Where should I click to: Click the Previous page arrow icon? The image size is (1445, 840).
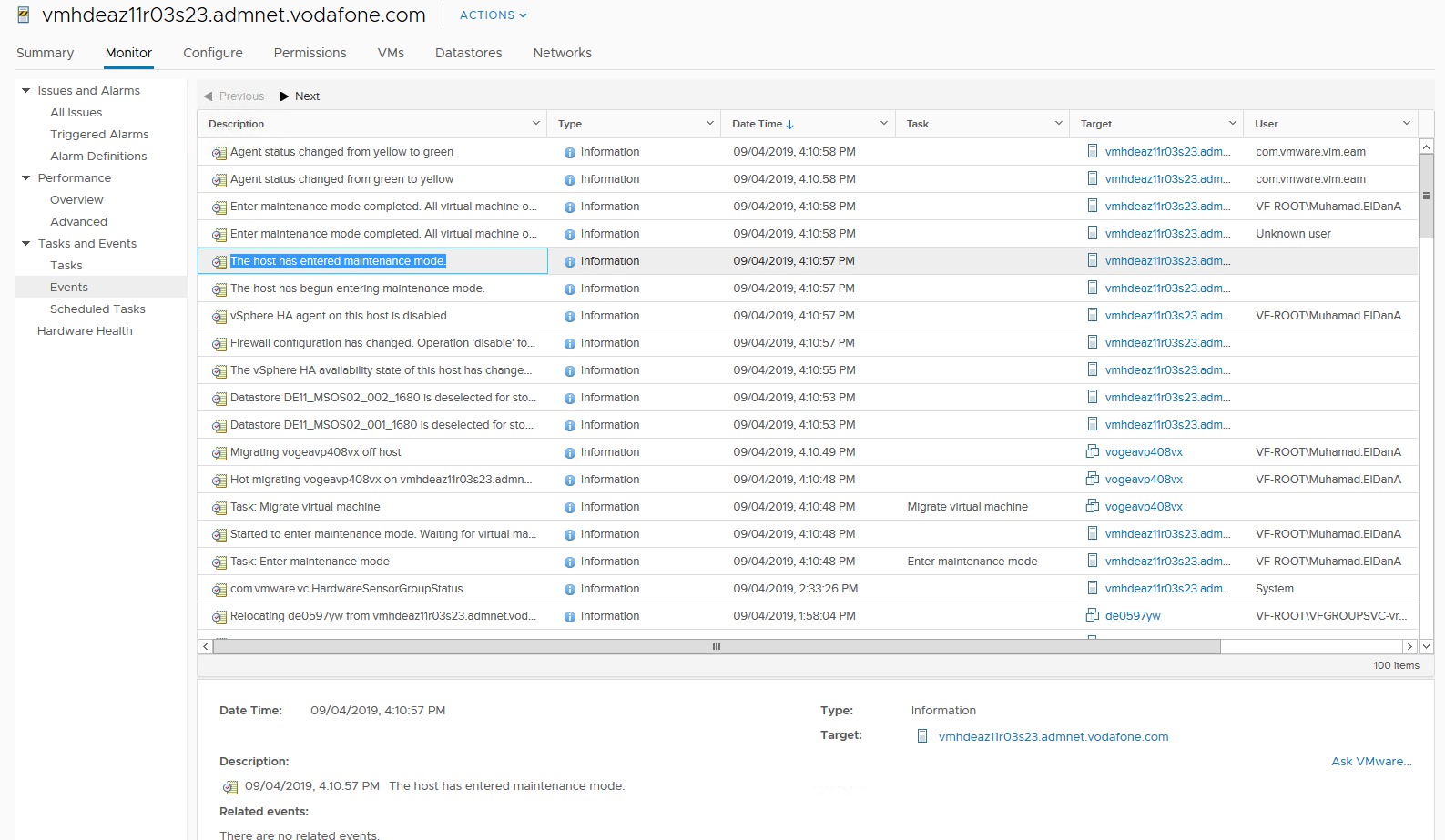[209, 96]
